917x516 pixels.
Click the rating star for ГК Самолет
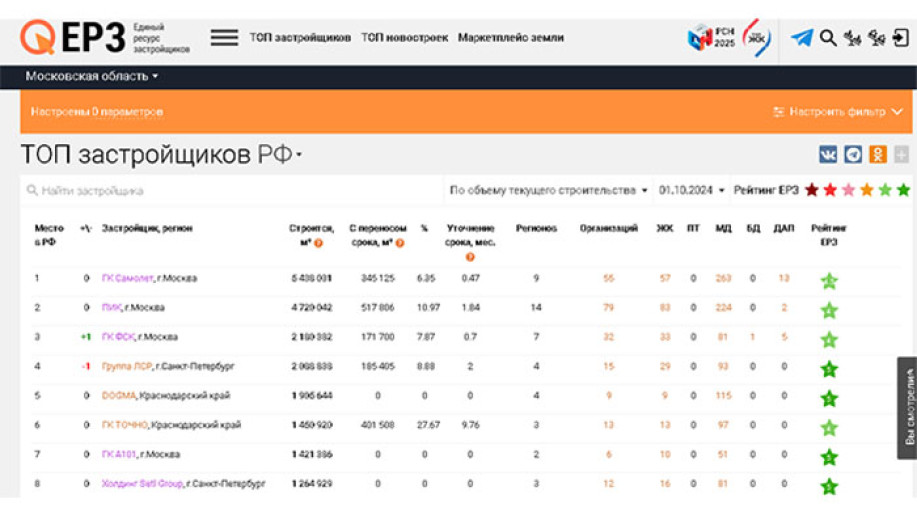point(828,281)
